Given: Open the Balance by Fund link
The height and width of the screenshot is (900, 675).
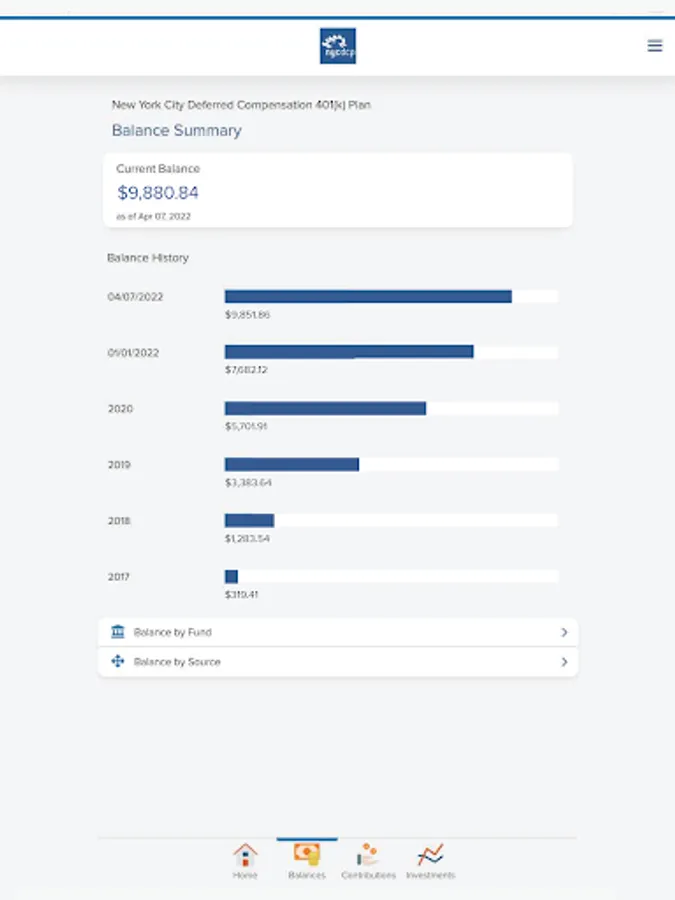Looking at the screenshot, I should (x=173, y=632).
